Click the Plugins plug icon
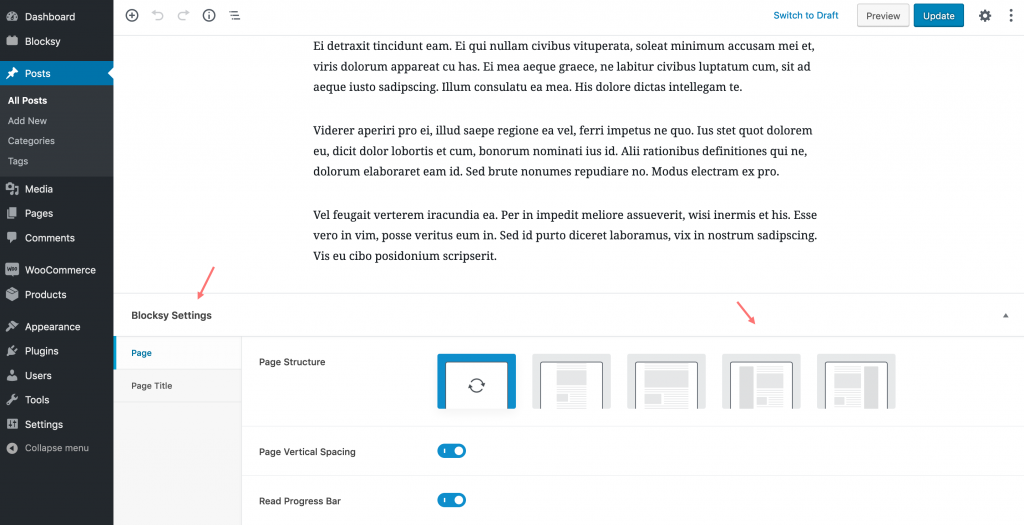Viewport: 1024px width, 525px height. [12, 351]
